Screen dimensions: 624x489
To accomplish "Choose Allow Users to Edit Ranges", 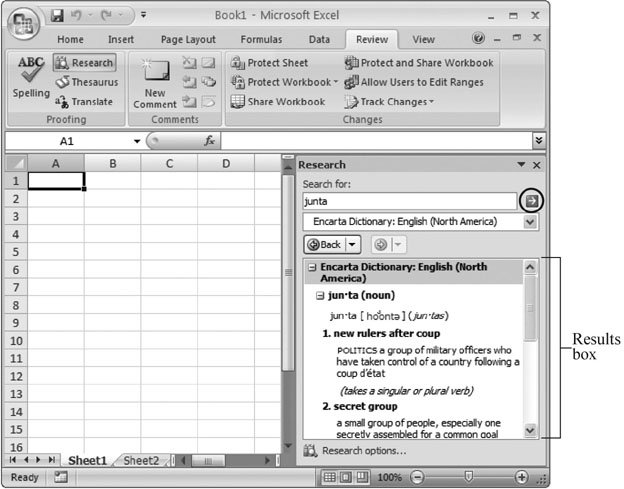I will [x=414, y=82].
